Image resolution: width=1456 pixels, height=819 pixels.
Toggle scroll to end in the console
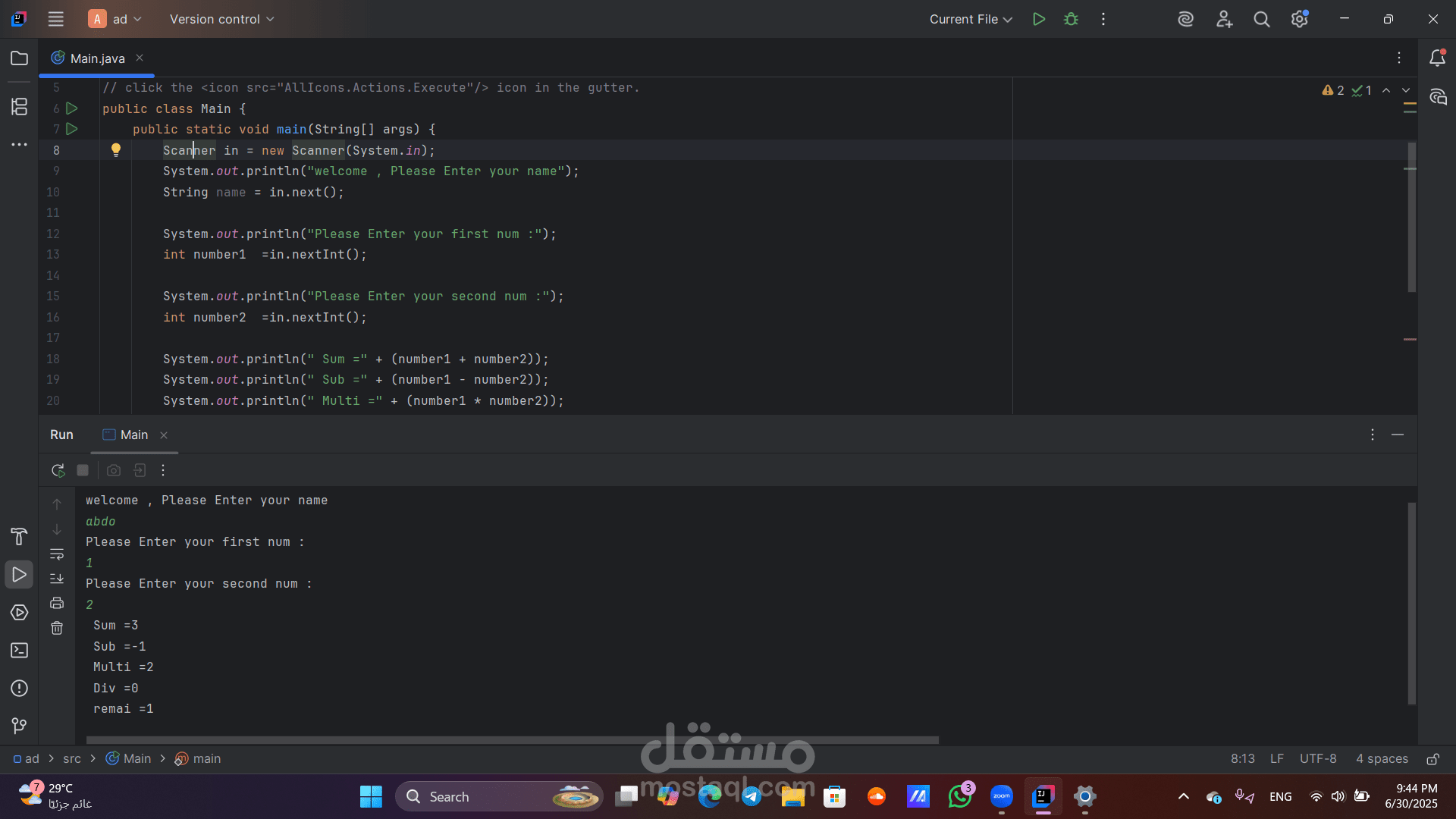57,579
